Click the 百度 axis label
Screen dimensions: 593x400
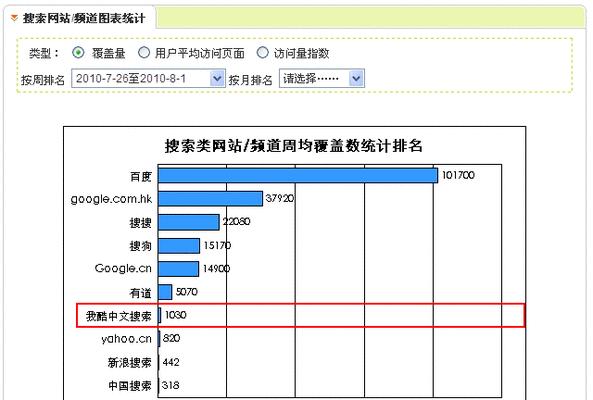pos(141,176)
